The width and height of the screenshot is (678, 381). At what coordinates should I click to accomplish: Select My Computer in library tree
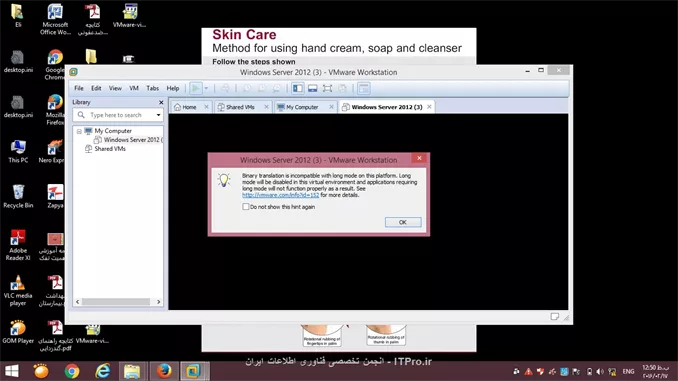[x=113, y=131]
